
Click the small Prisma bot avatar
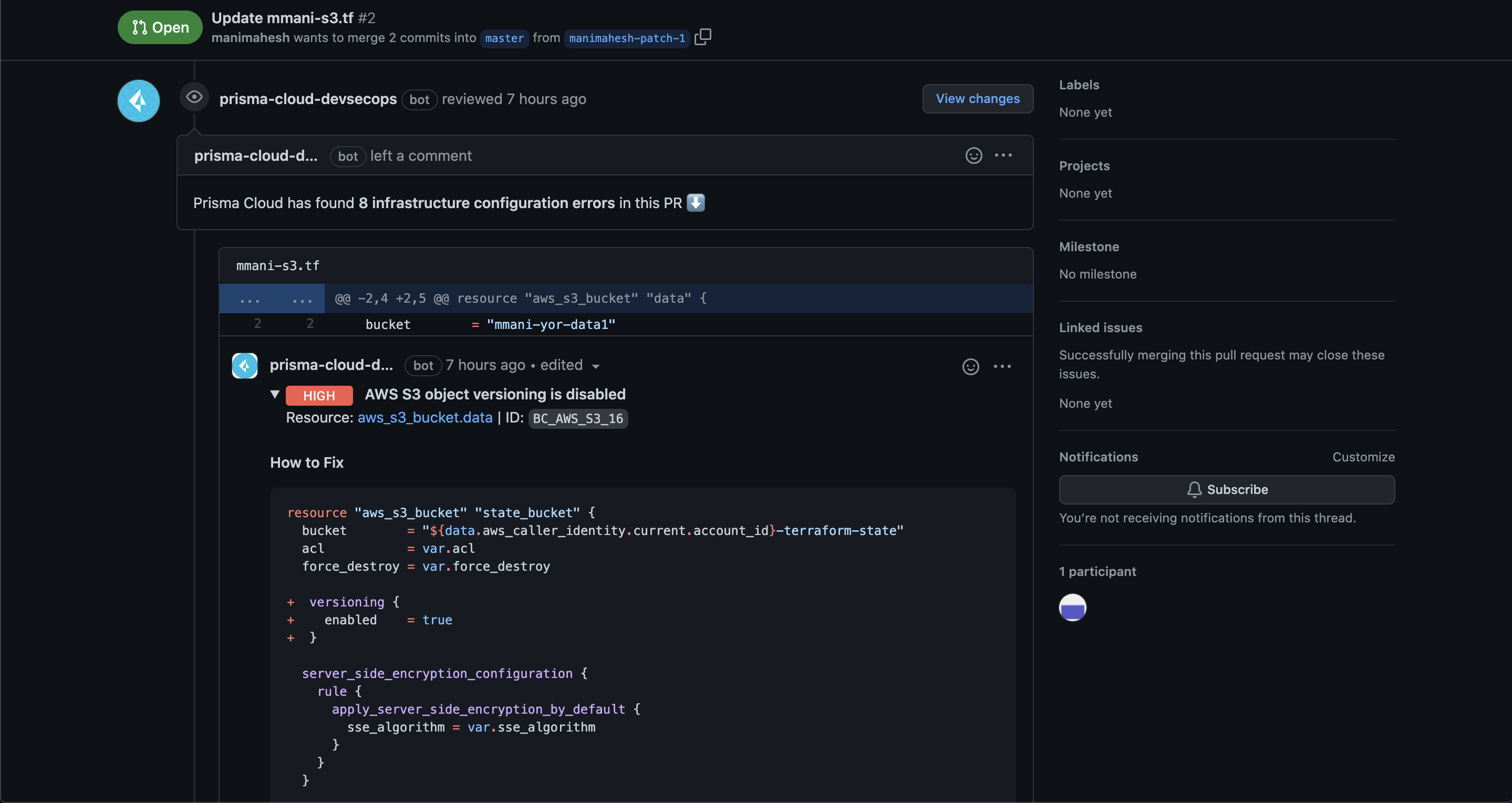click(x=245, y=366)
